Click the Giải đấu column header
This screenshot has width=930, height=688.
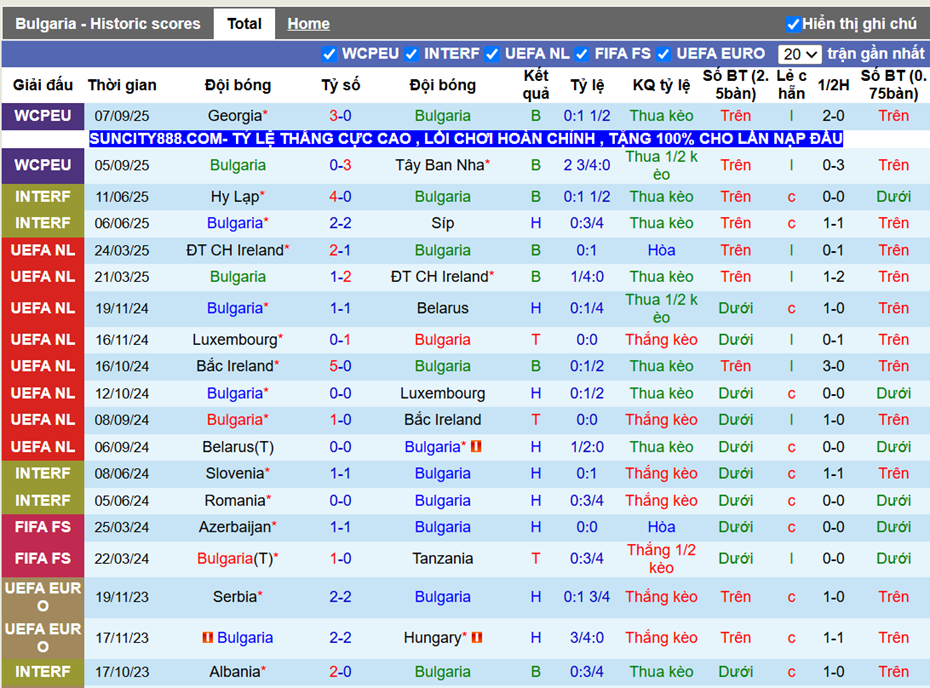(43, 85)
